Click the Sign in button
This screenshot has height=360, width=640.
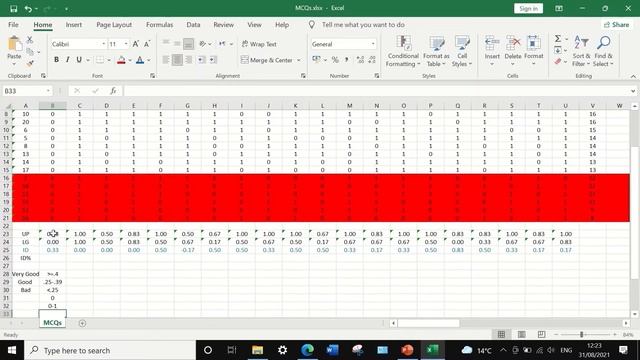pos(529,9)
